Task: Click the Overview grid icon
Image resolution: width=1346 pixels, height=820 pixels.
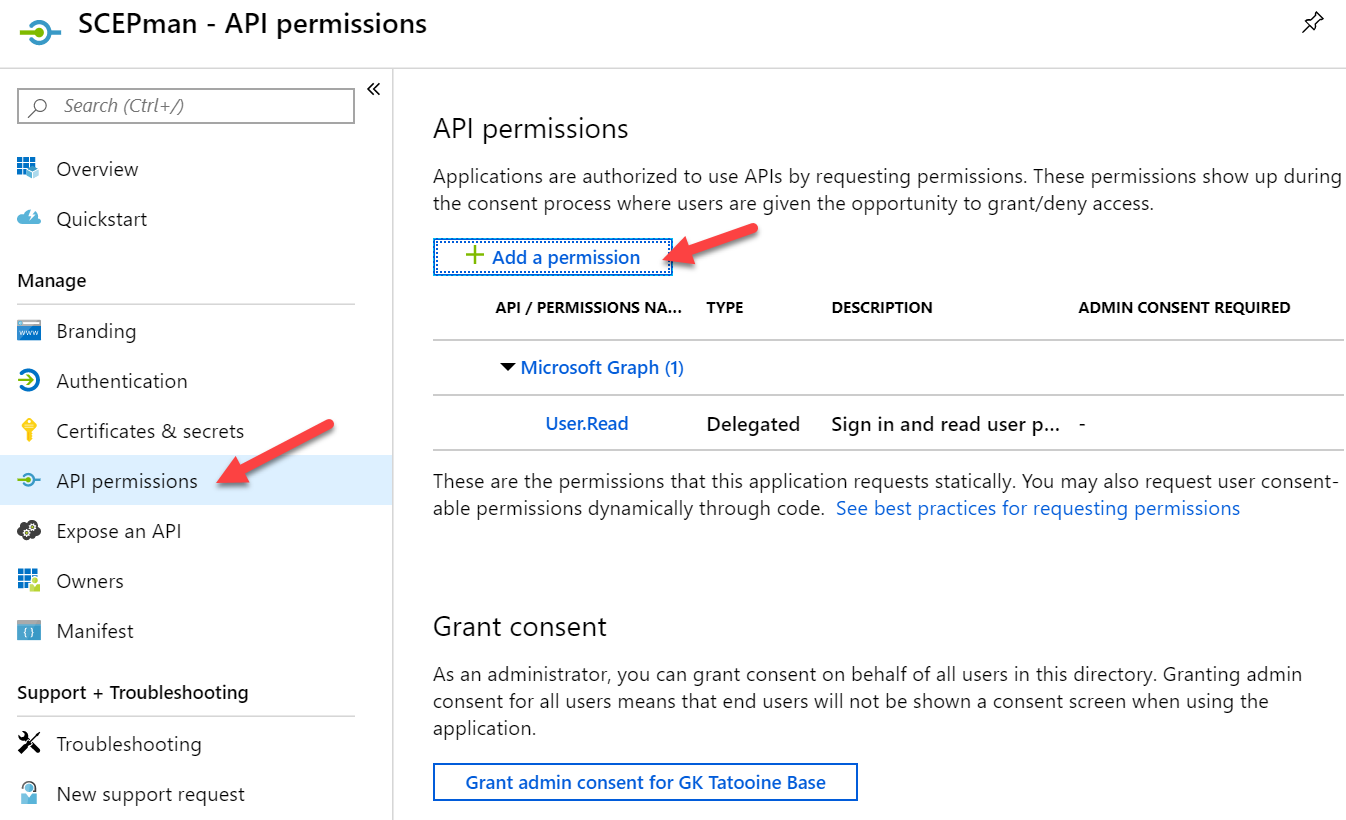Action: point(28,168)
